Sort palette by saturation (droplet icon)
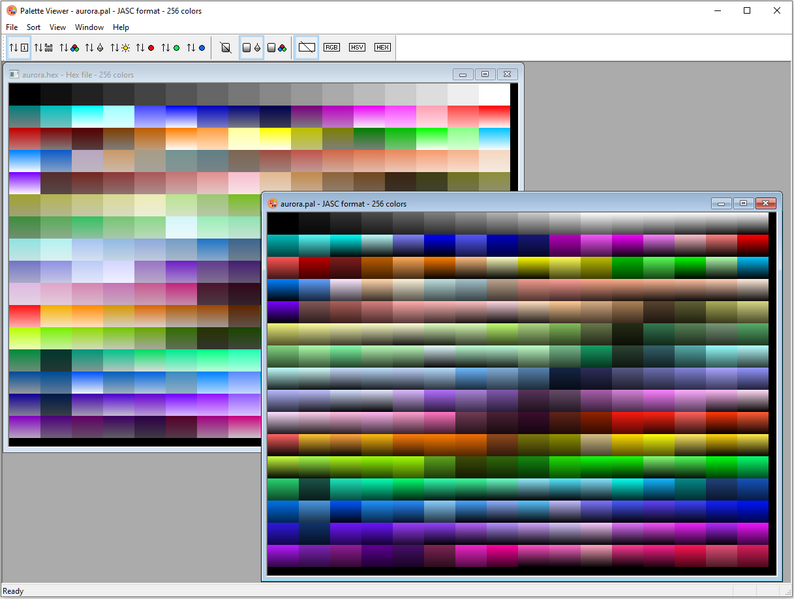This screenshot has width=794, height=599. pos(95,48)
